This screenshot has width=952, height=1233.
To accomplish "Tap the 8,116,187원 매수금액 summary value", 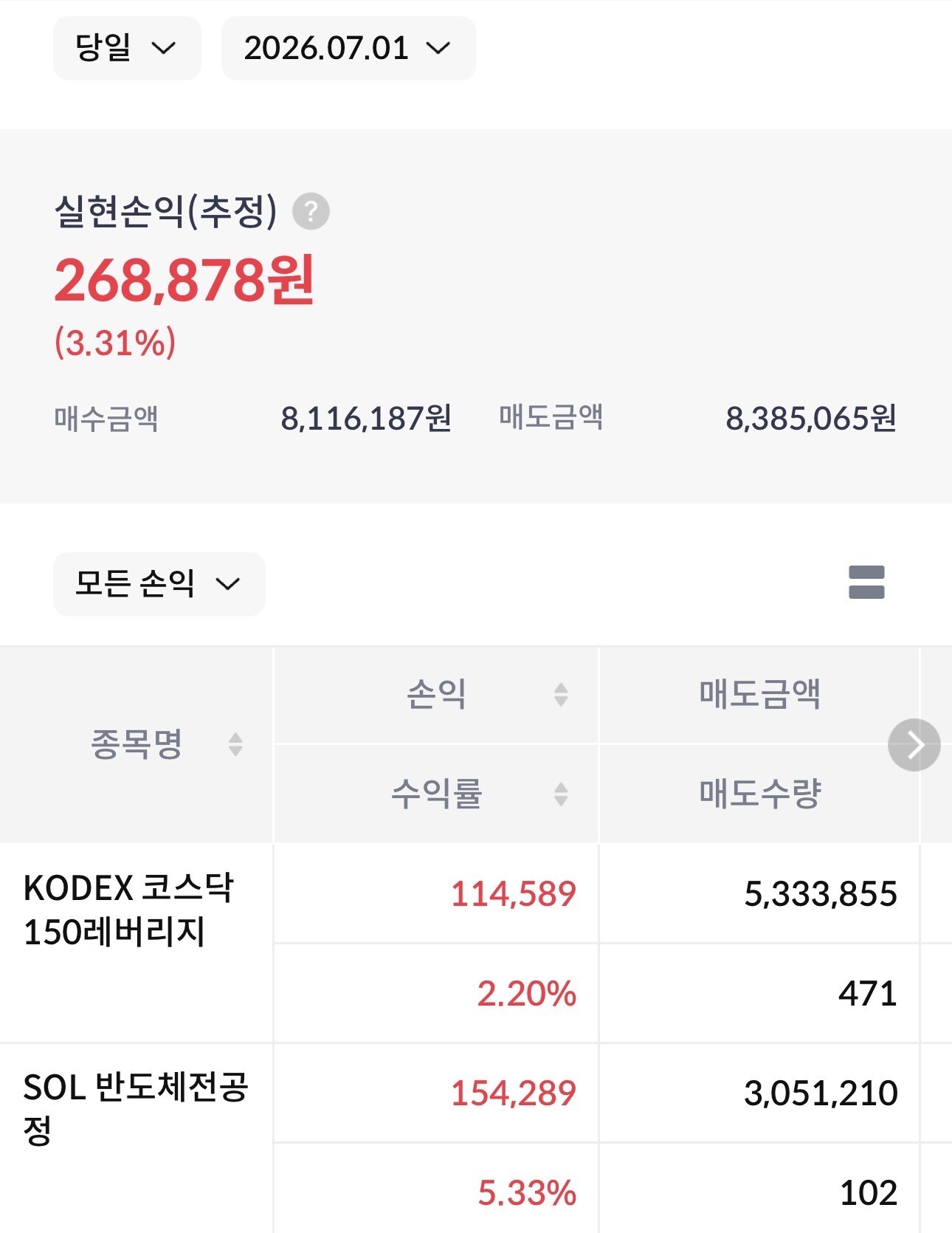I will click(x=366, y=419).
